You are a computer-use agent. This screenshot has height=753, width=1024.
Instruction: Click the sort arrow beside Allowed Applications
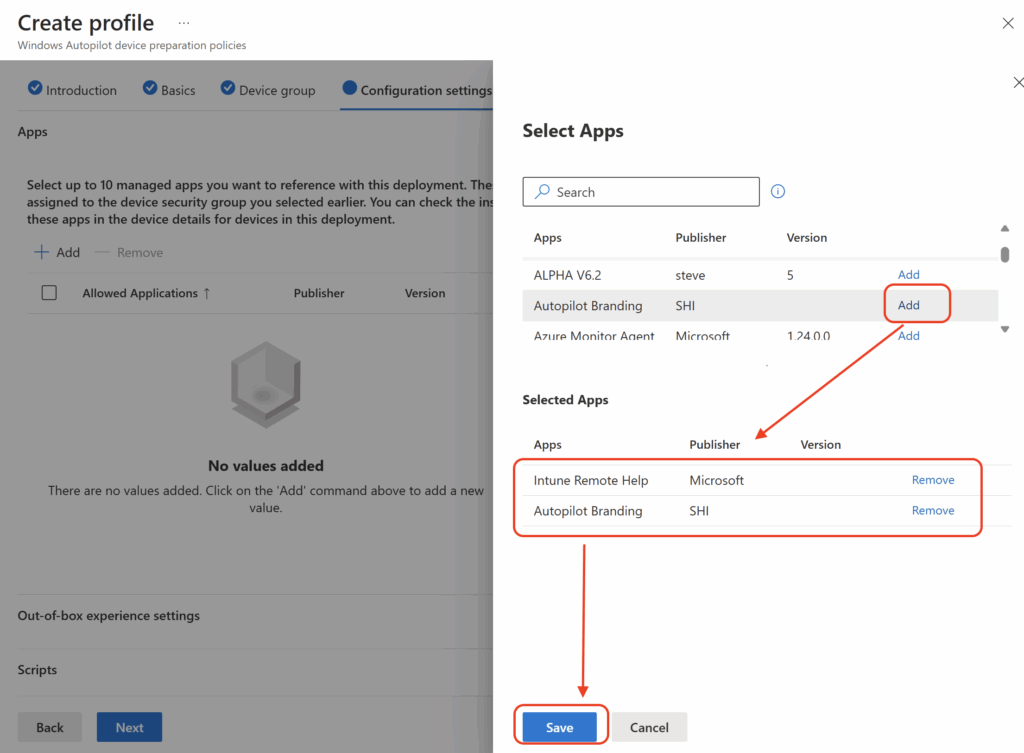click(206, 293)
